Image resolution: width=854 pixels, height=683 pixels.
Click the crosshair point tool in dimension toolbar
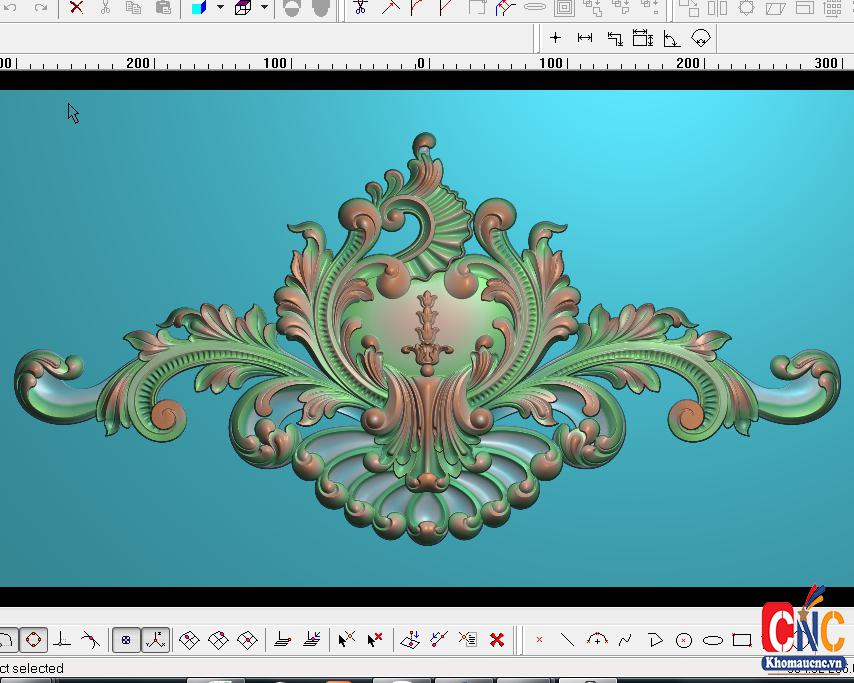556,38
